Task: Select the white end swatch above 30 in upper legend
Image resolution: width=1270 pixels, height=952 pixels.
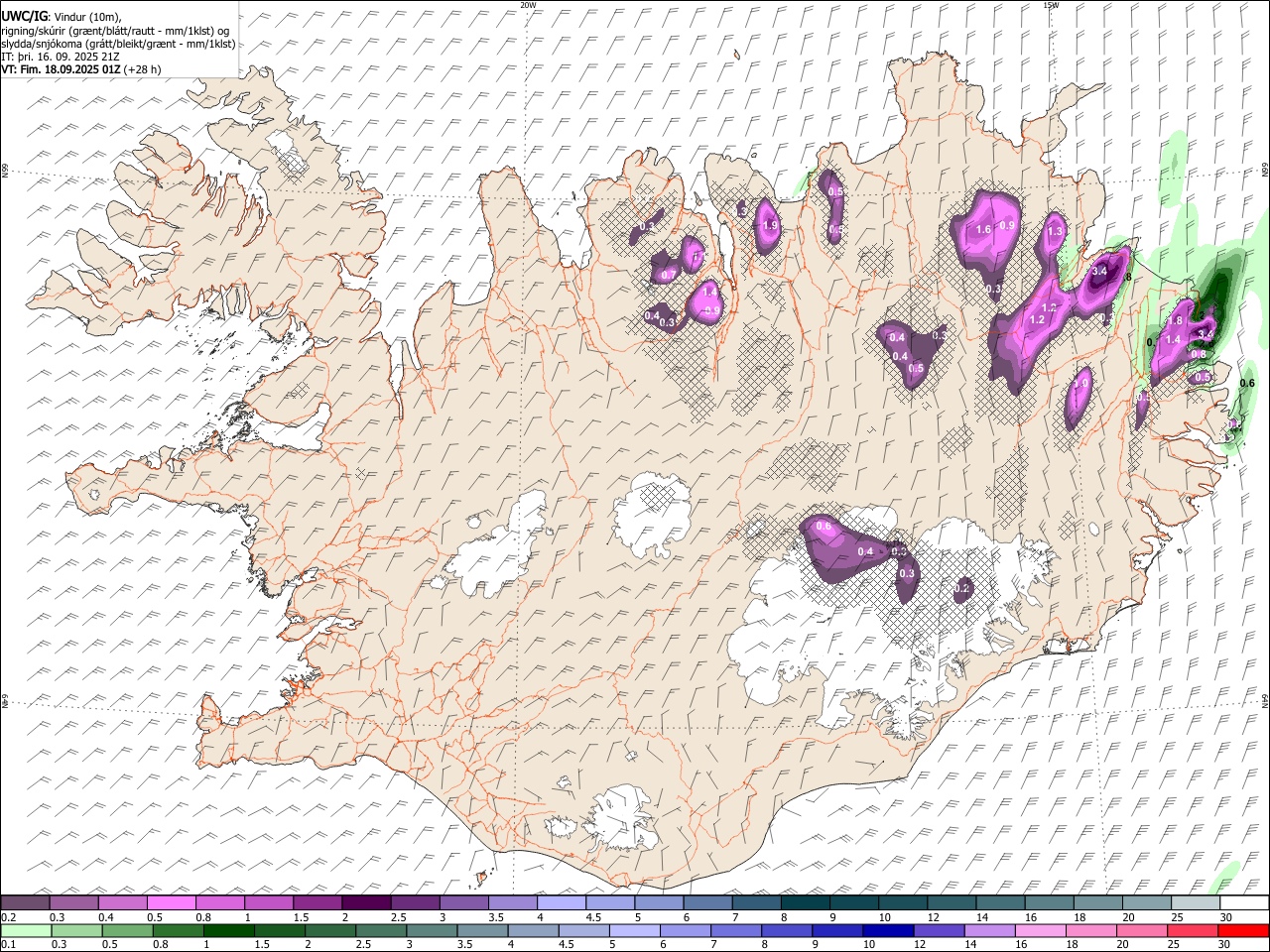Action: (1244, 903)
